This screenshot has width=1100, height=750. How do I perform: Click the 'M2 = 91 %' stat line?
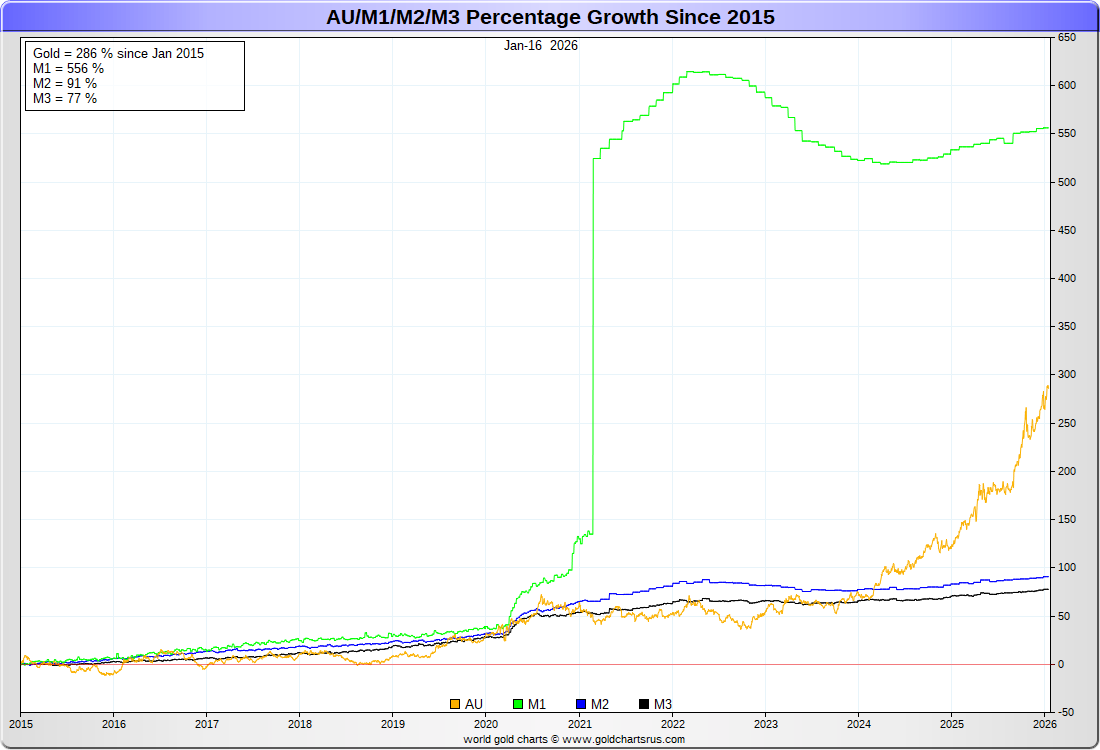(65, 83)
